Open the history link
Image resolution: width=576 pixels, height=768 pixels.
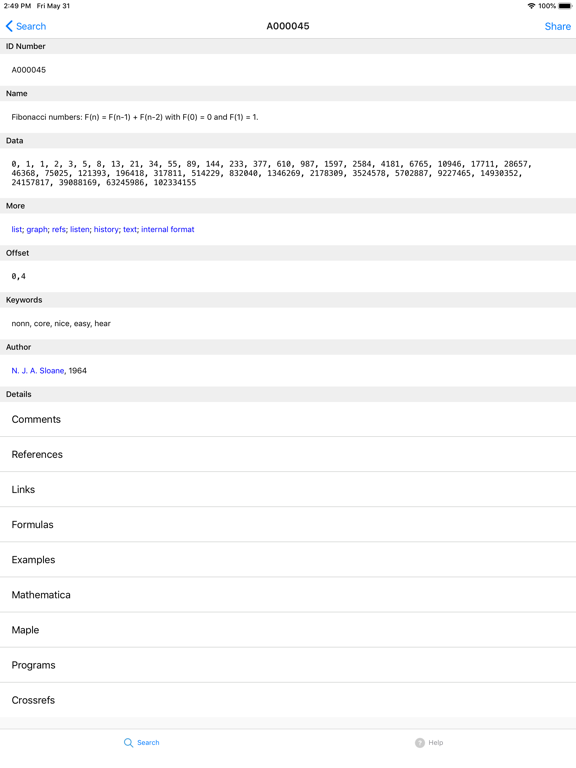[106, 229]
